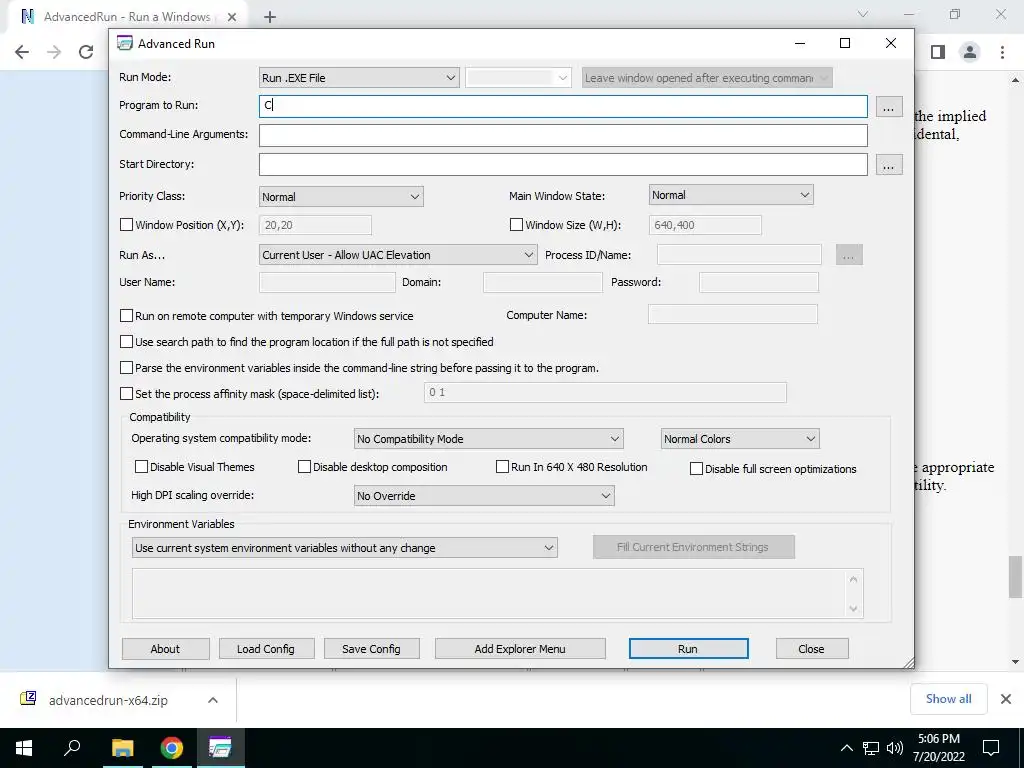Open the Chrome three-dot menu
Viewport: 1024px width, 768px height.
[x=1002, y=52]
